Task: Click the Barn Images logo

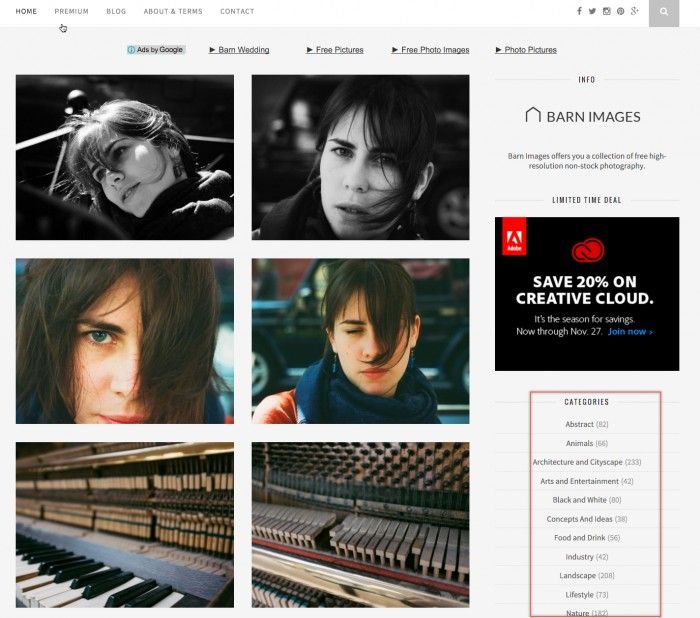Action: (x=583, y=116)
